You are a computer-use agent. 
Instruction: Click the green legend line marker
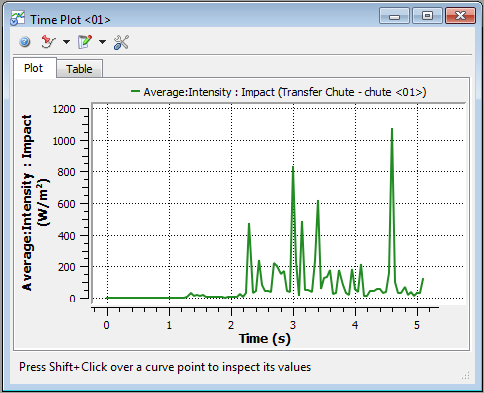click(x=135, y=91)
